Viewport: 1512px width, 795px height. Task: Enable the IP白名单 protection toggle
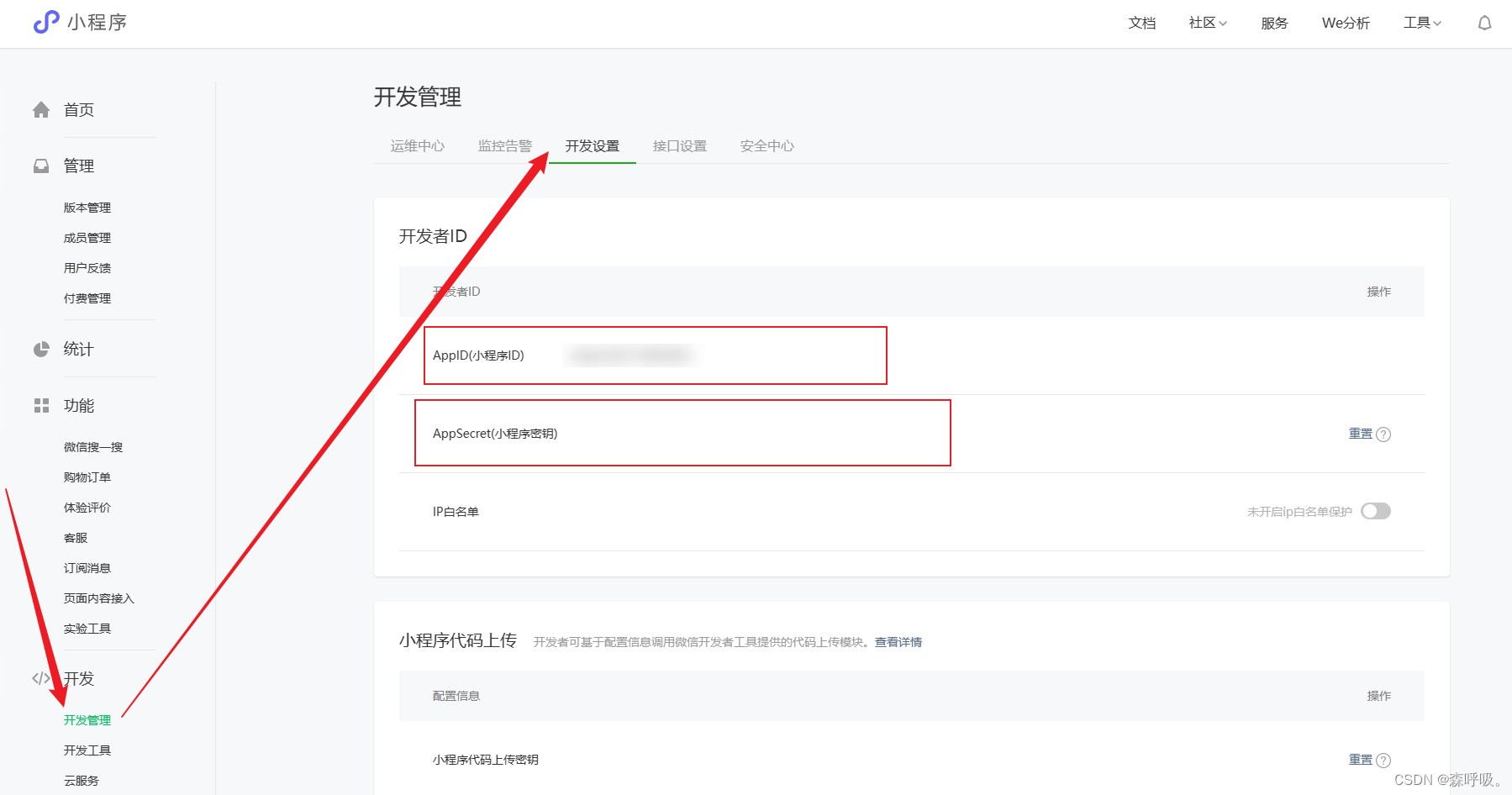(1376, 511)
